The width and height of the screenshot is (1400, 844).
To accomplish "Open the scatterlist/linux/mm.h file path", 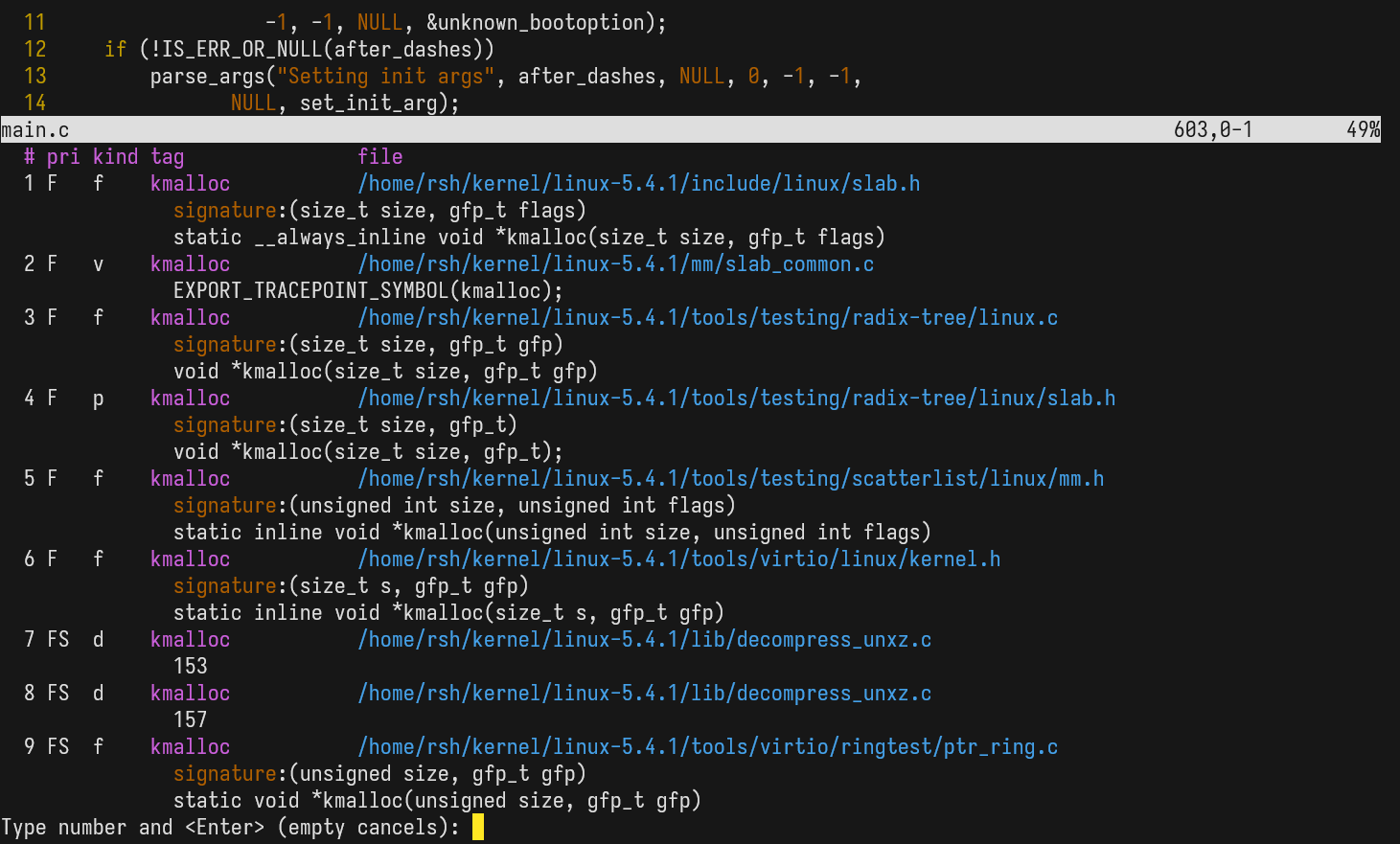I will pos(730,478).
